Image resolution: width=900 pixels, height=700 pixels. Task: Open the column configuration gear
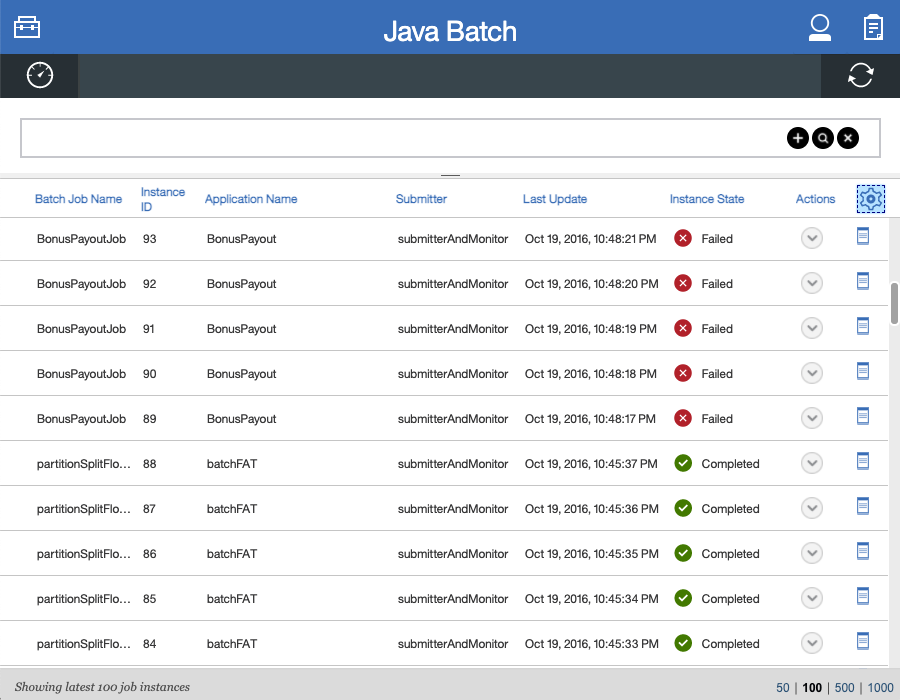pos(871,199)
